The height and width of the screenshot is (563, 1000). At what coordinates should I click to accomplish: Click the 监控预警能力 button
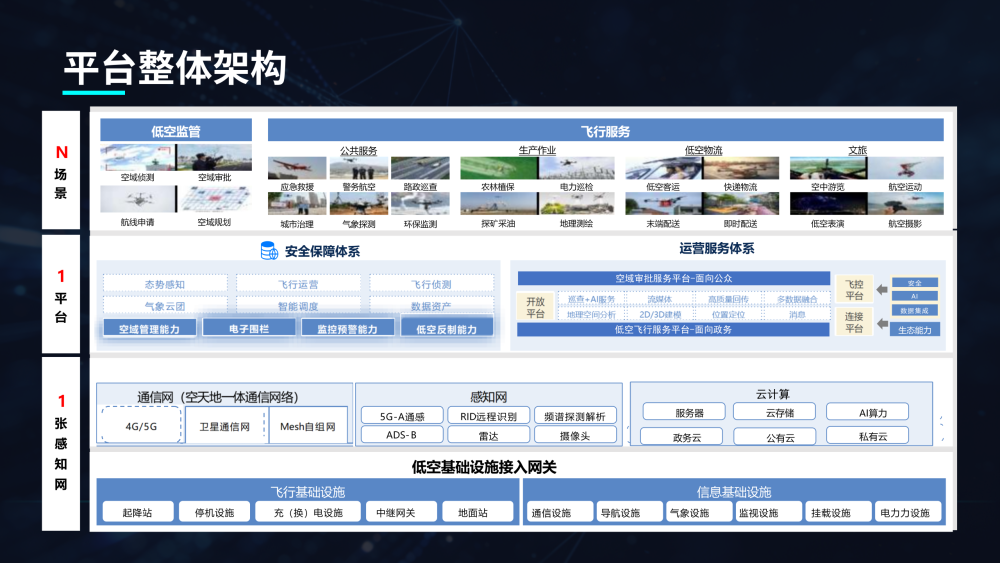point(348,328)
